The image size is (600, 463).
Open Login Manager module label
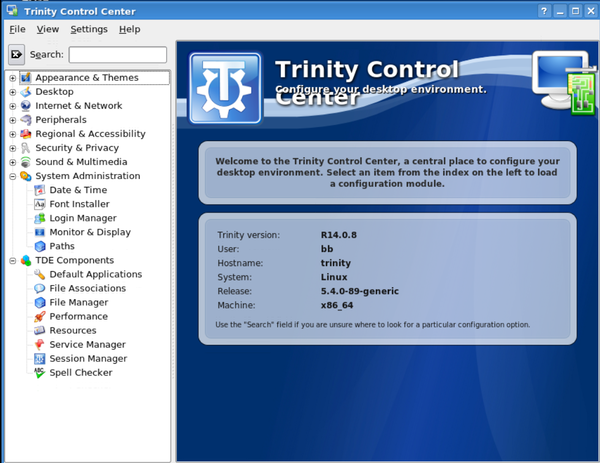pos(83,218)
